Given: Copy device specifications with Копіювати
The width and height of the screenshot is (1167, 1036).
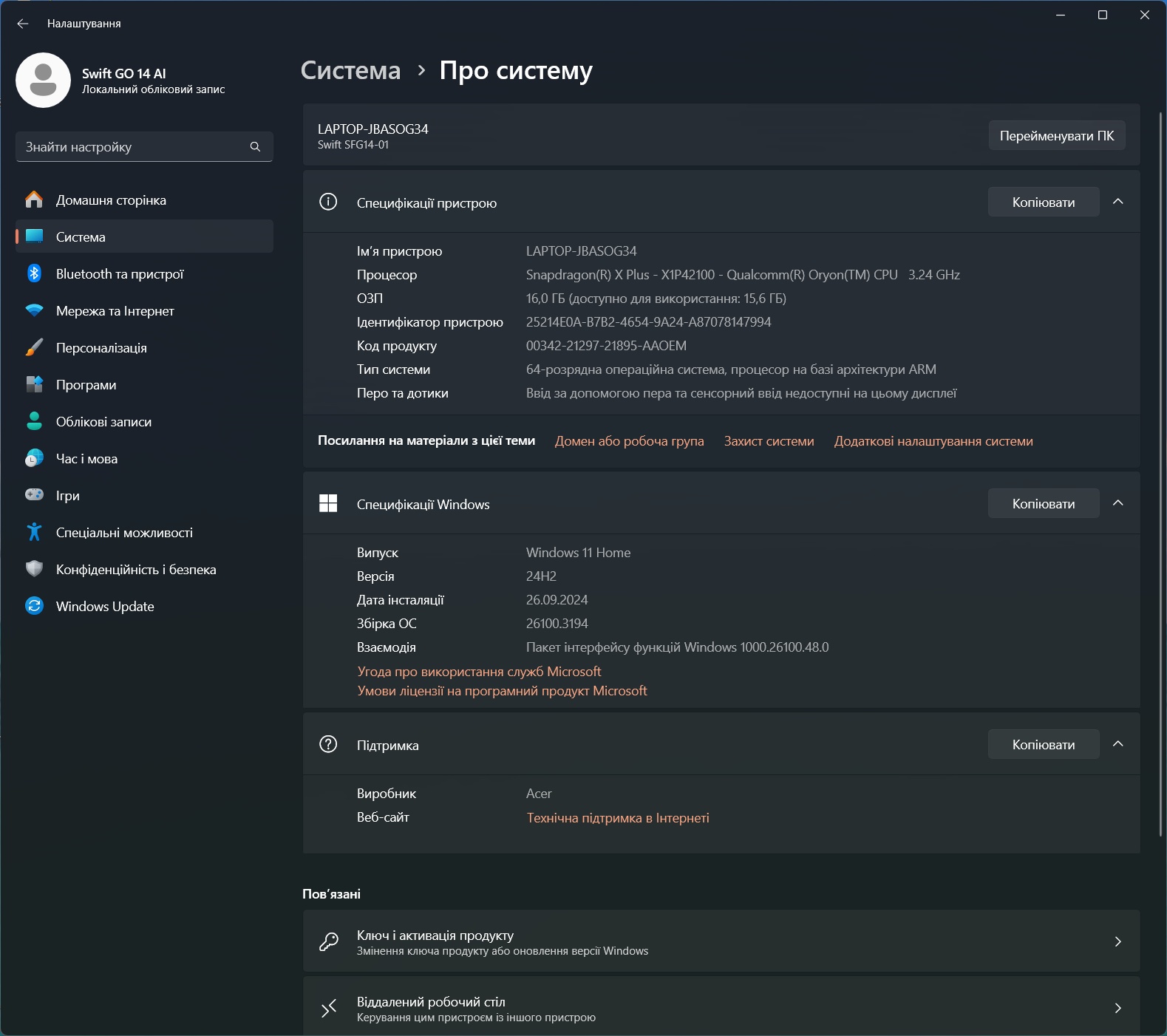Looking at the screenshot, I should pyautogui.click(x=1044, y=202).
